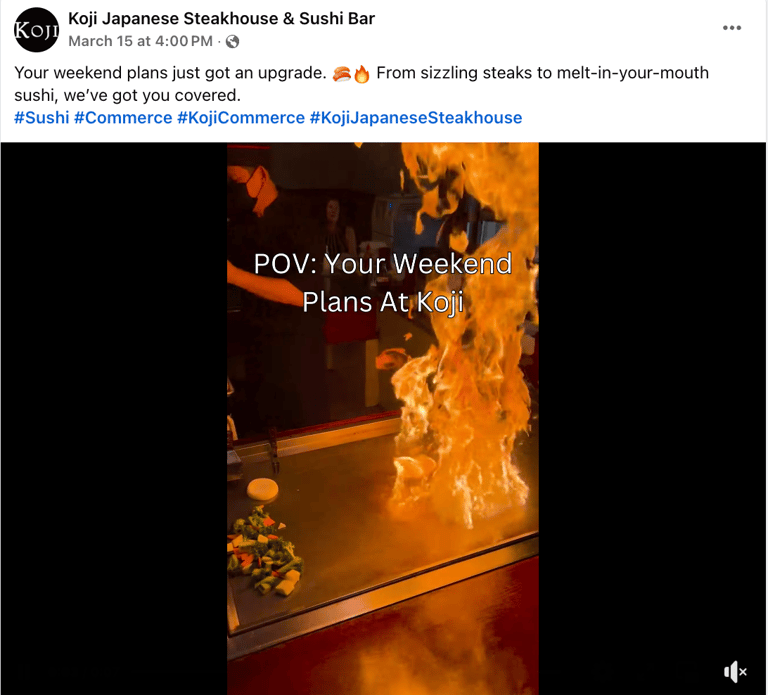Open the #KojiJapaneseSteakhouse hashtag

tap(416, 118)
